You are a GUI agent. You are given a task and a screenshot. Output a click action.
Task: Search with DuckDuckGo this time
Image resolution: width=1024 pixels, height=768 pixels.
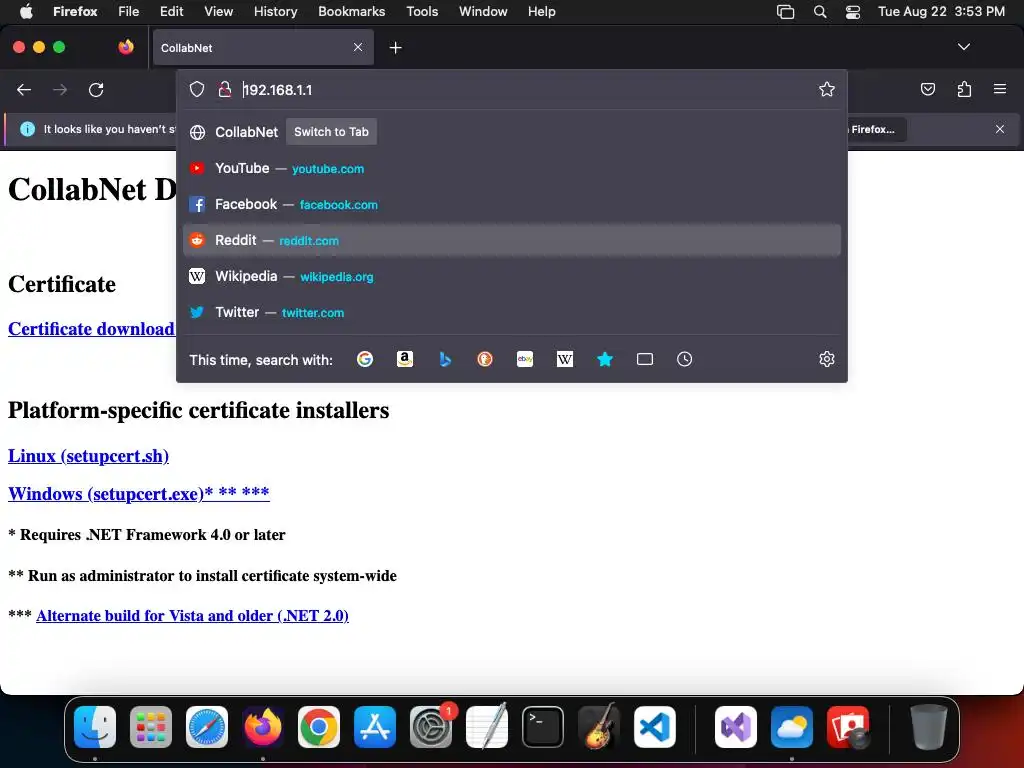tap(485, 359)
